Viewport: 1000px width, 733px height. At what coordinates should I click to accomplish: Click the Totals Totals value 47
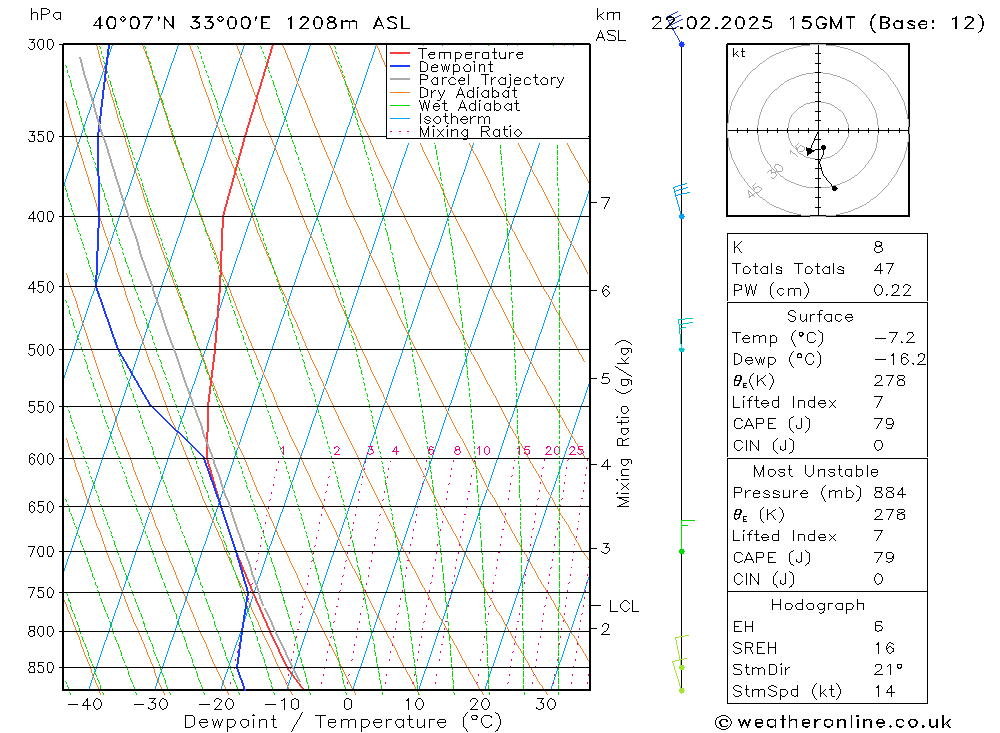click(884, 269)
